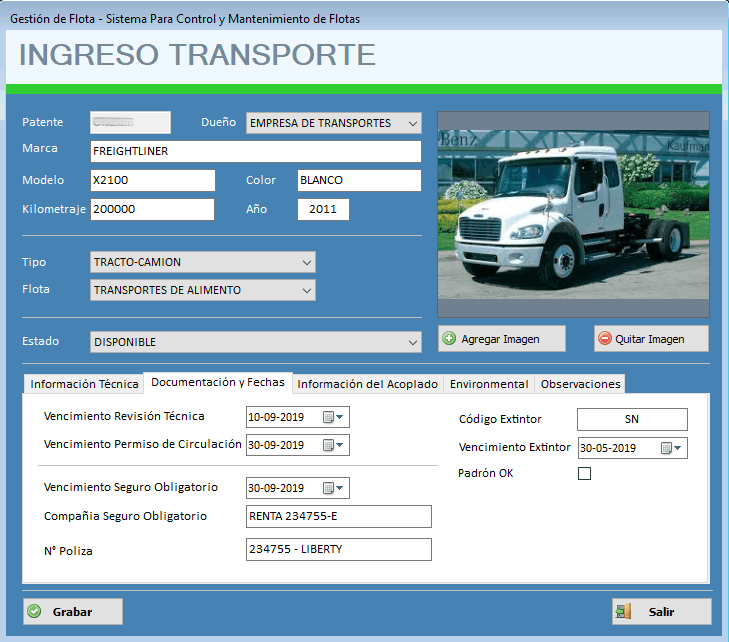The width and height of the screenshot is (729, 642).
Task: Select the Environmental tab
Action: (489, 384)
